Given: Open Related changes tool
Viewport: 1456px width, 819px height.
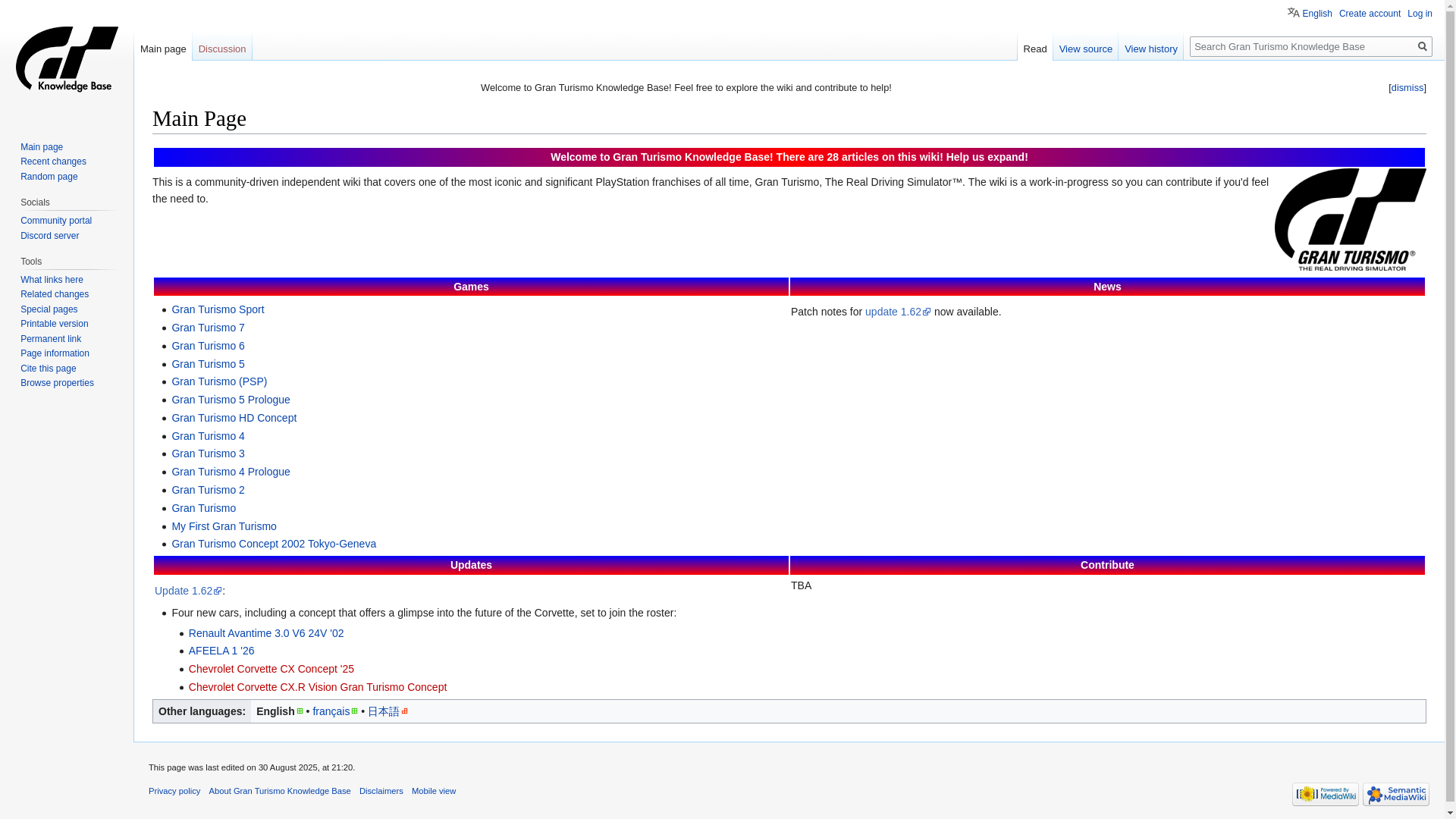Looking at the screenshot, I should (x=55, y=294).
